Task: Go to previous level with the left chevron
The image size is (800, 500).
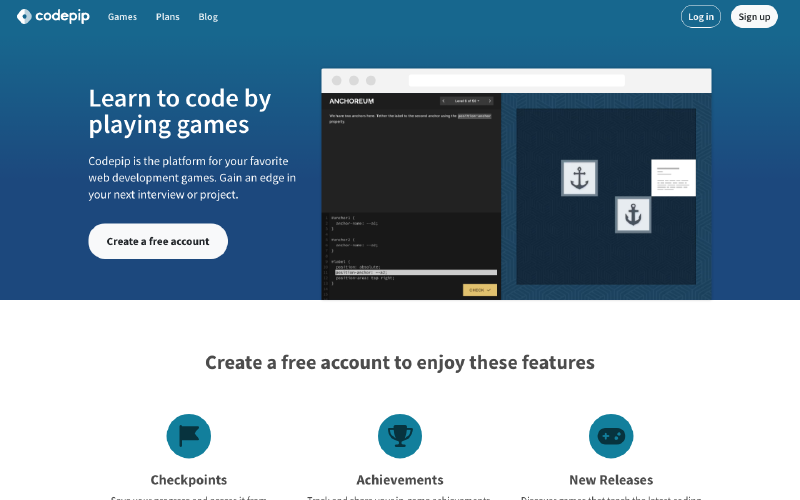Action: (445, 101)
